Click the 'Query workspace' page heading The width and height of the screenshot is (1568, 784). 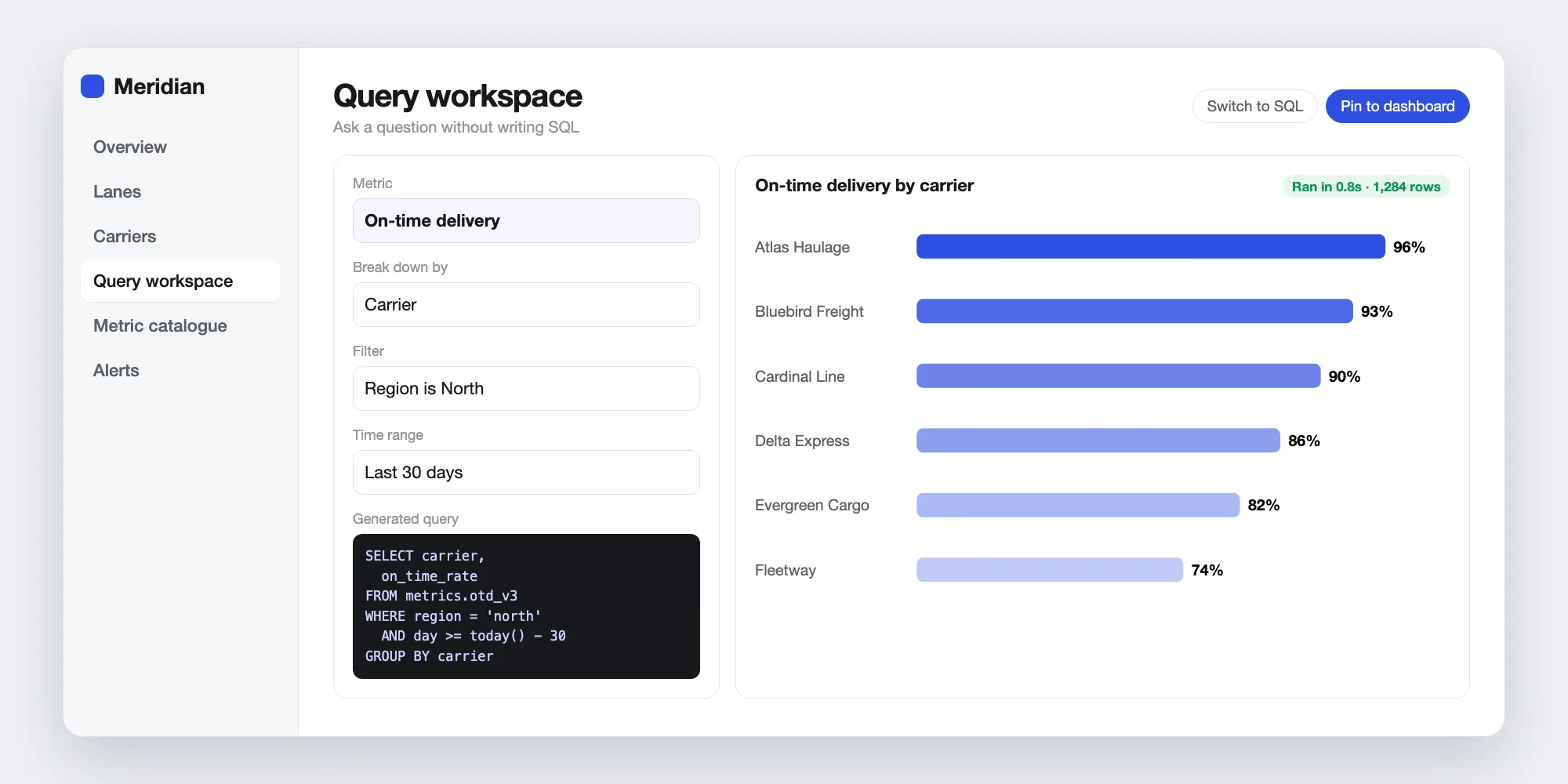click(x=458, y=96)
